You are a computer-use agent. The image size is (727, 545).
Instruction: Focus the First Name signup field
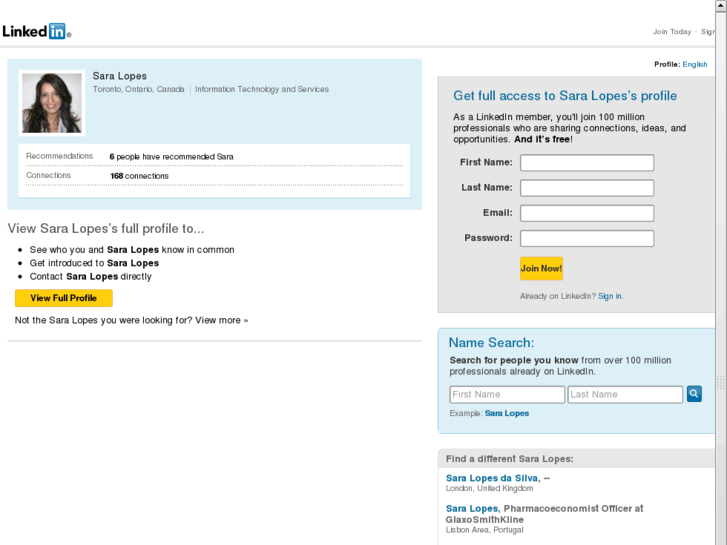(x=587, y=163)
